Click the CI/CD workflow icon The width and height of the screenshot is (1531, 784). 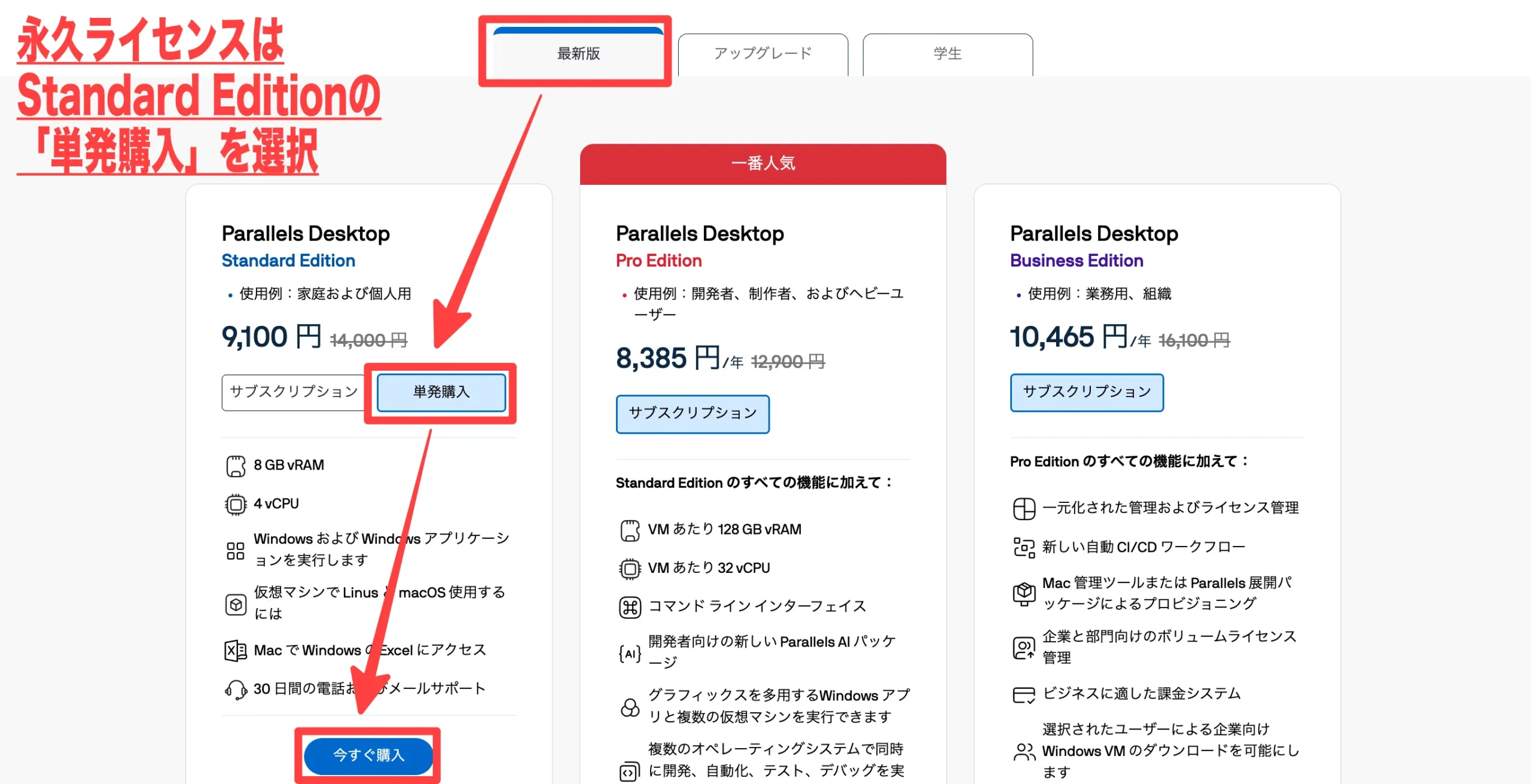click(1024, 547)
